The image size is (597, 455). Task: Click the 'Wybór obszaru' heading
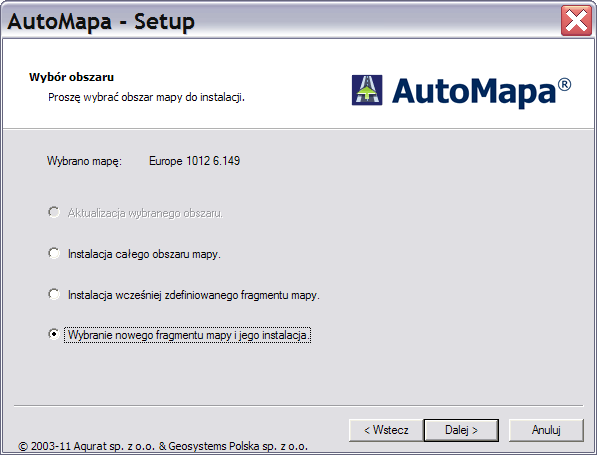72,77
